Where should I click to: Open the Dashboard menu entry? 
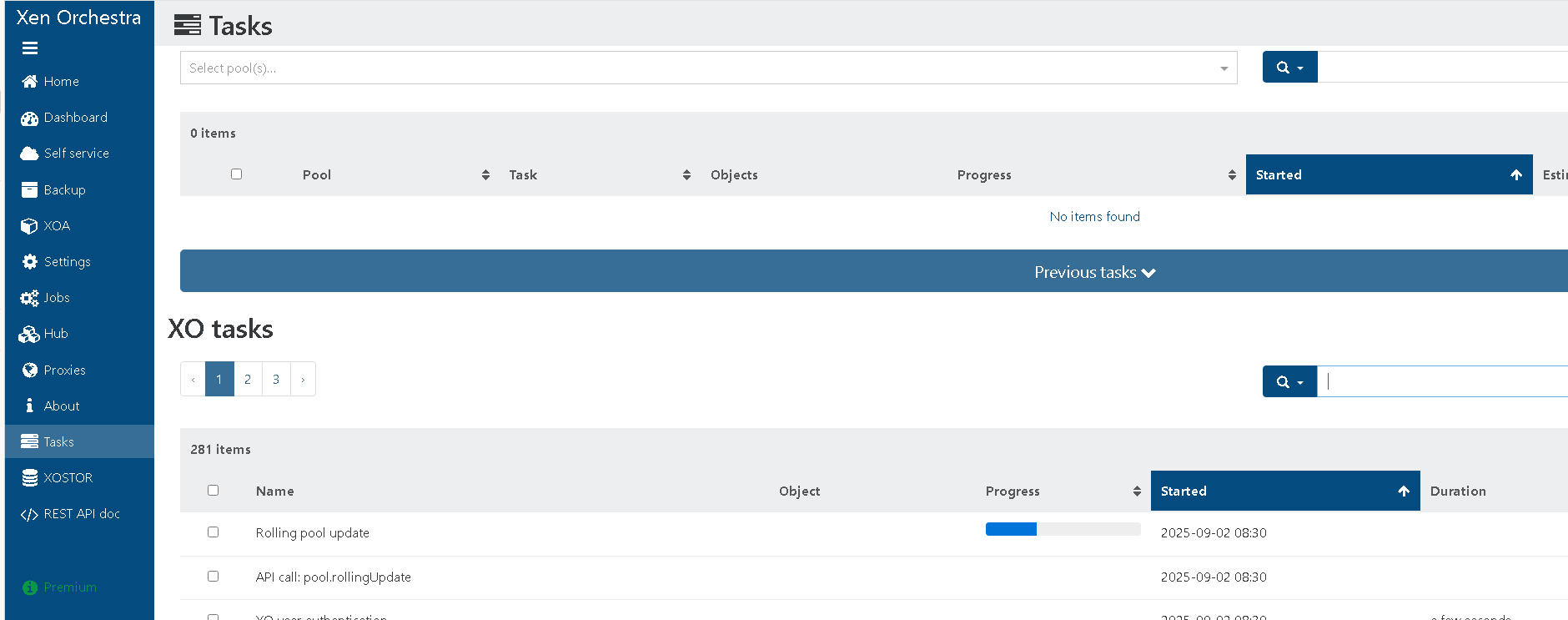pos(75,118)
